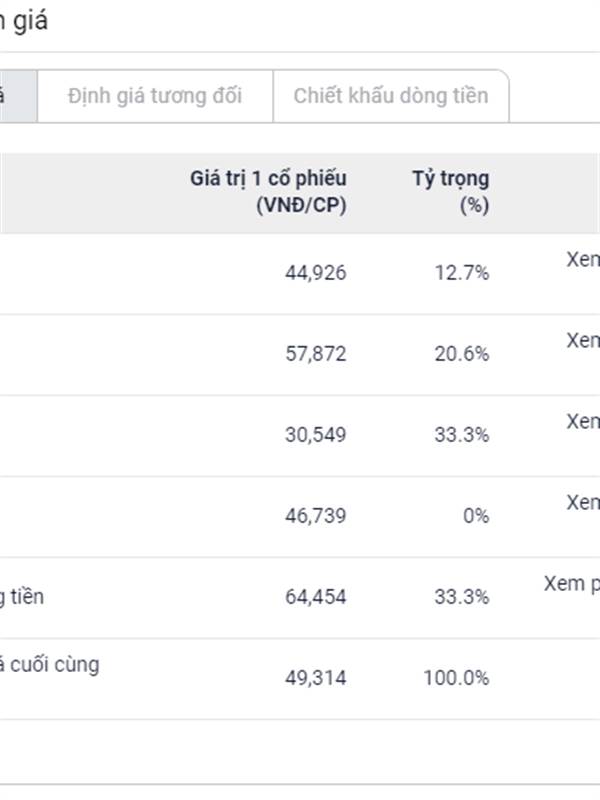Click the Xem link in the 57,872 row
Viewport: 600px width, 800px height.
coord(583,340)
